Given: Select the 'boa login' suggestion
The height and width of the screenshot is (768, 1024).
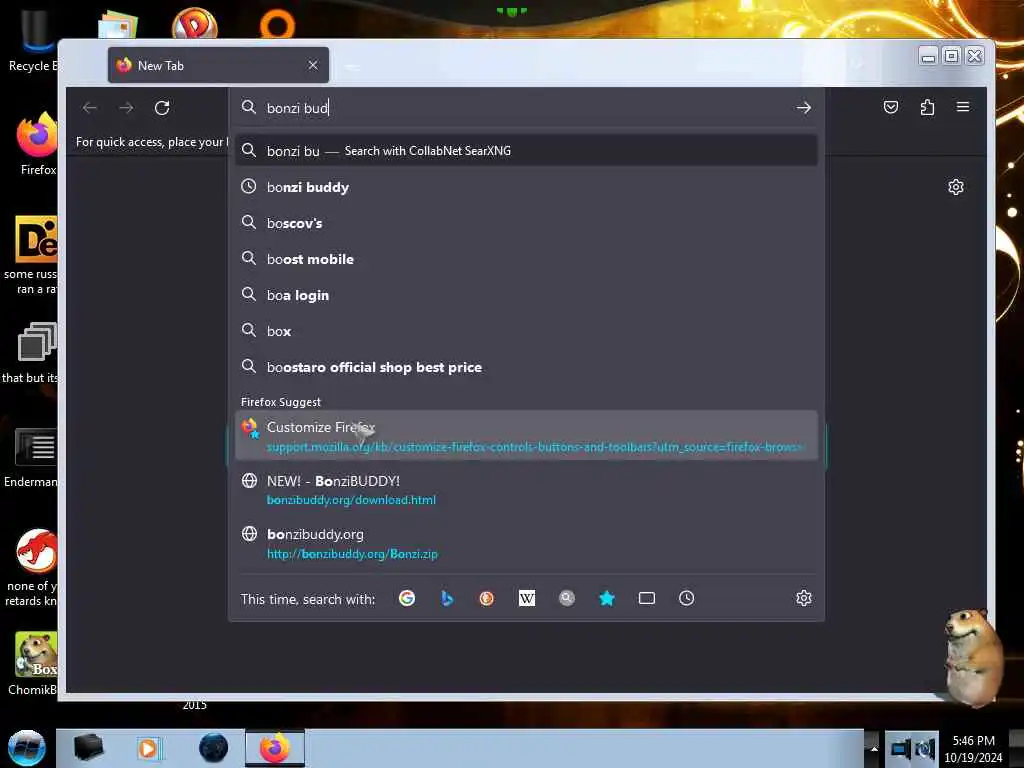Looking at the screenshot, I should point(526,295).
